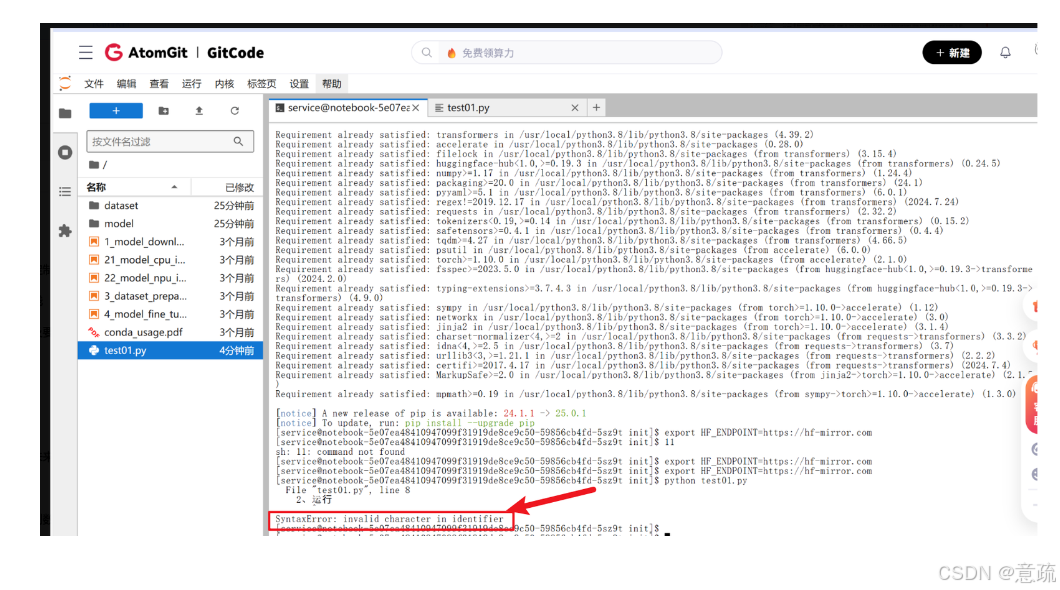This screenshot has height=590, width=1060.
Task: Select the 21_model_cpu_i... notebook file
Action: point(170,260)
